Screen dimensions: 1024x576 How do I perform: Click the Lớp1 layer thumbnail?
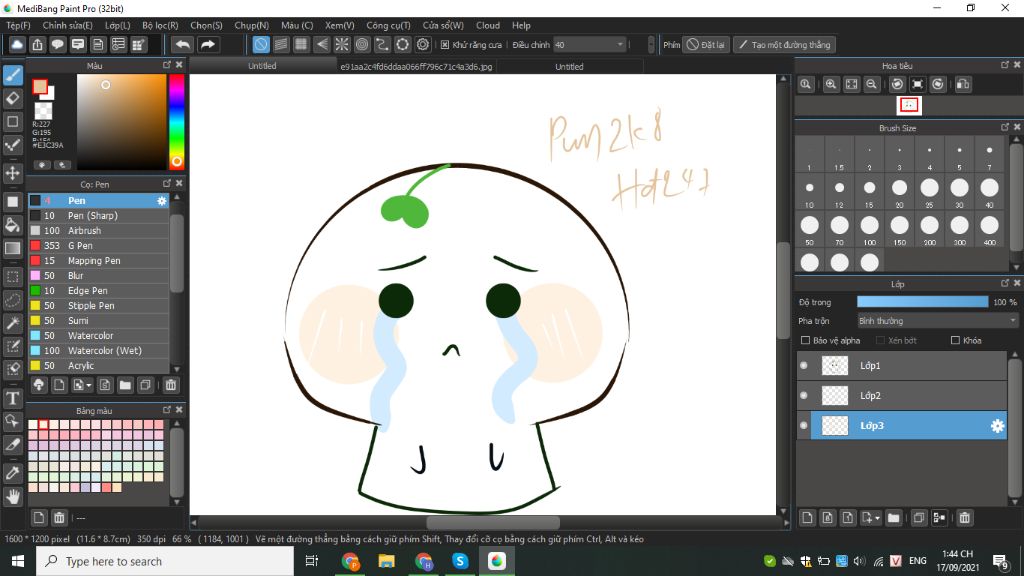pyautogui.click(x=835, y=366)
